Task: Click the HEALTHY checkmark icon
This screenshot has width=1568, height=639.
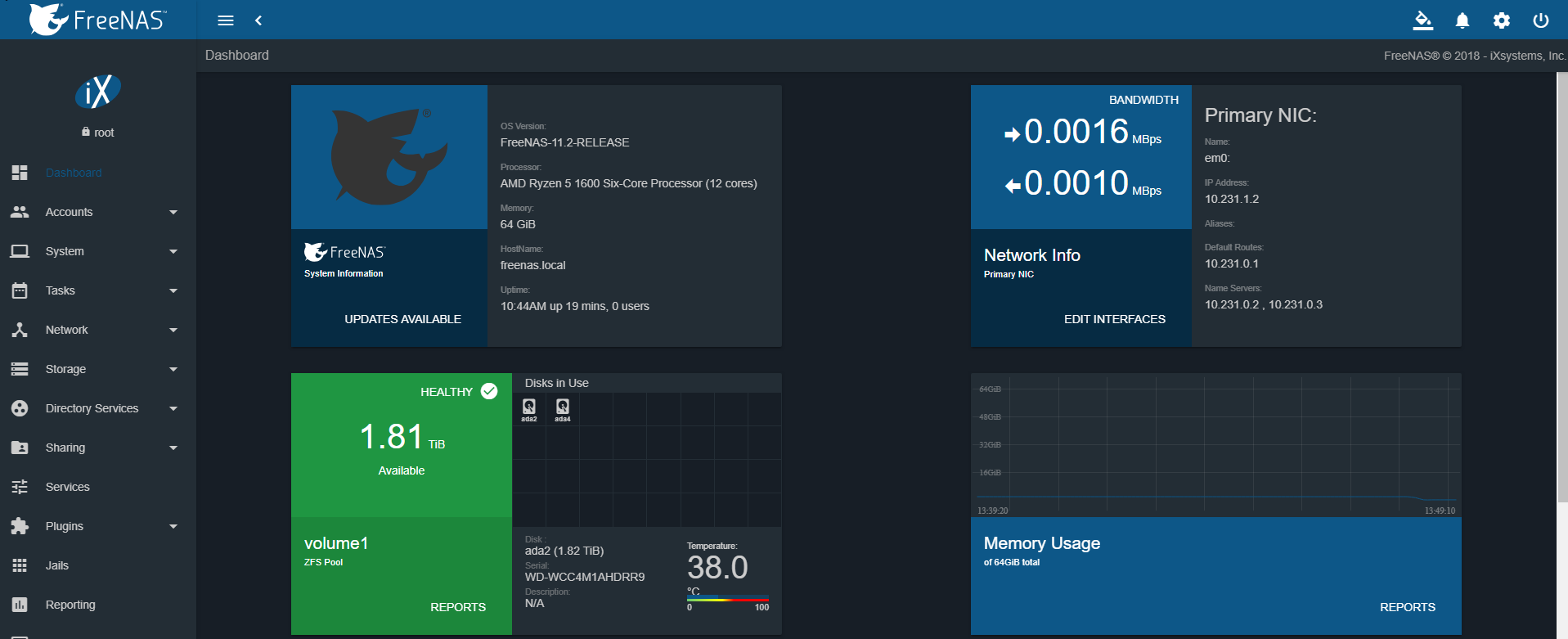Action: click(x=489, y=391)
